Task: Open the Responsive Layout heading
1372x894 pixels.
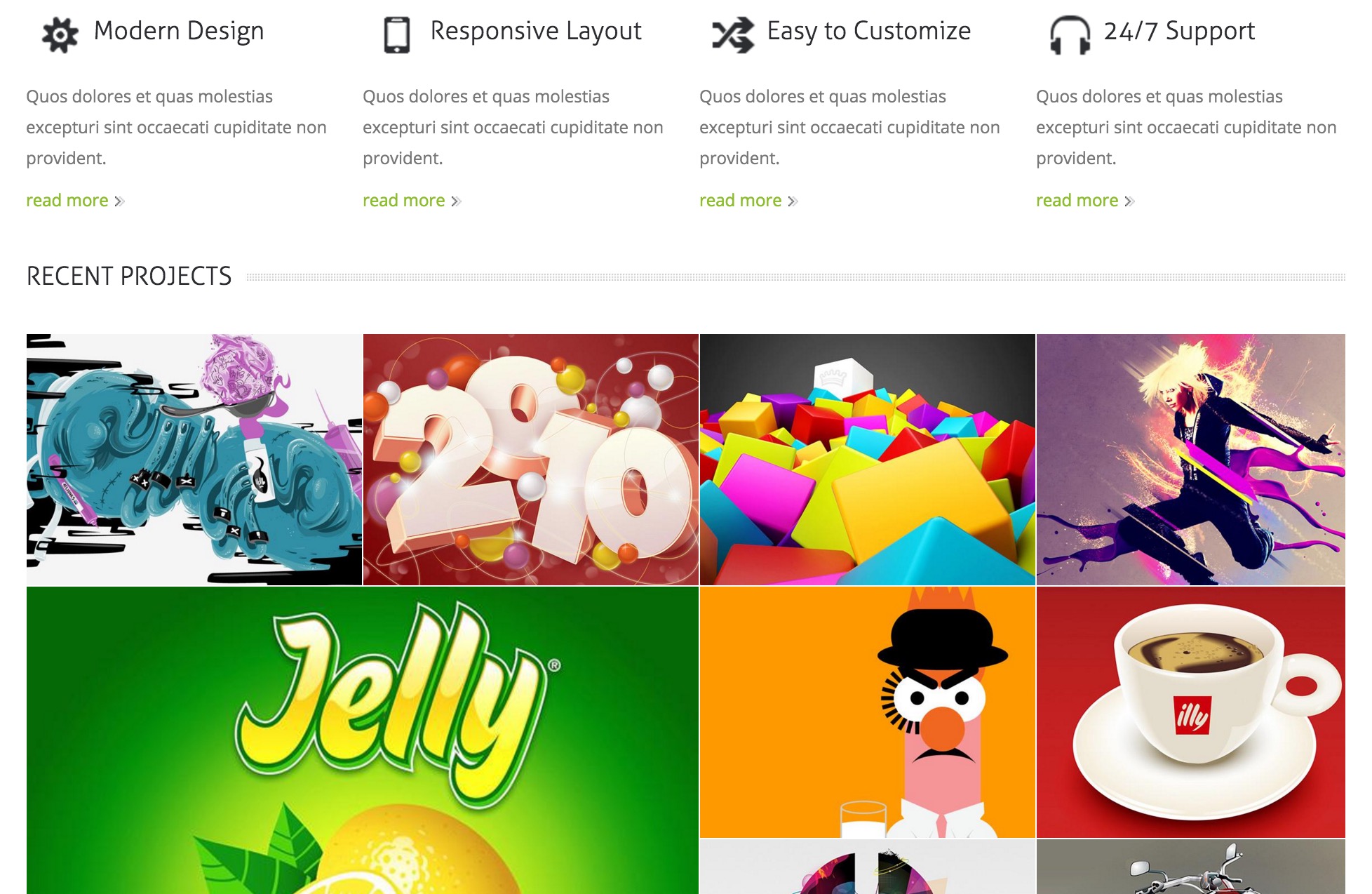Action: pos(536,31)
